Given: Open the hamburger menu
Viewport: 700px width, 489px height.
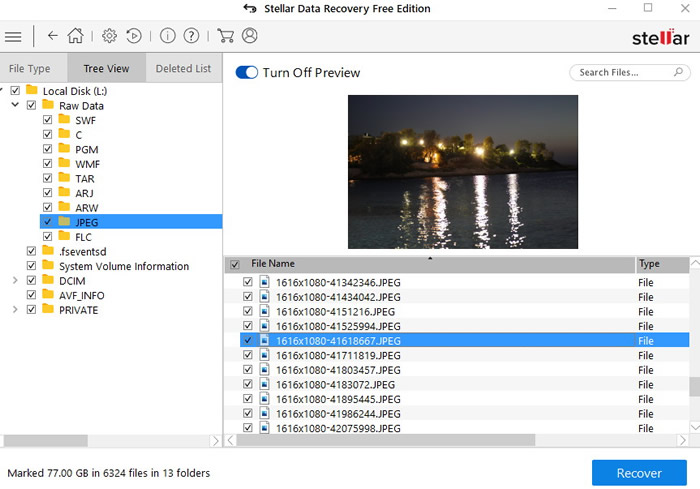Looking at the screenshot, I should click(13, 37).
